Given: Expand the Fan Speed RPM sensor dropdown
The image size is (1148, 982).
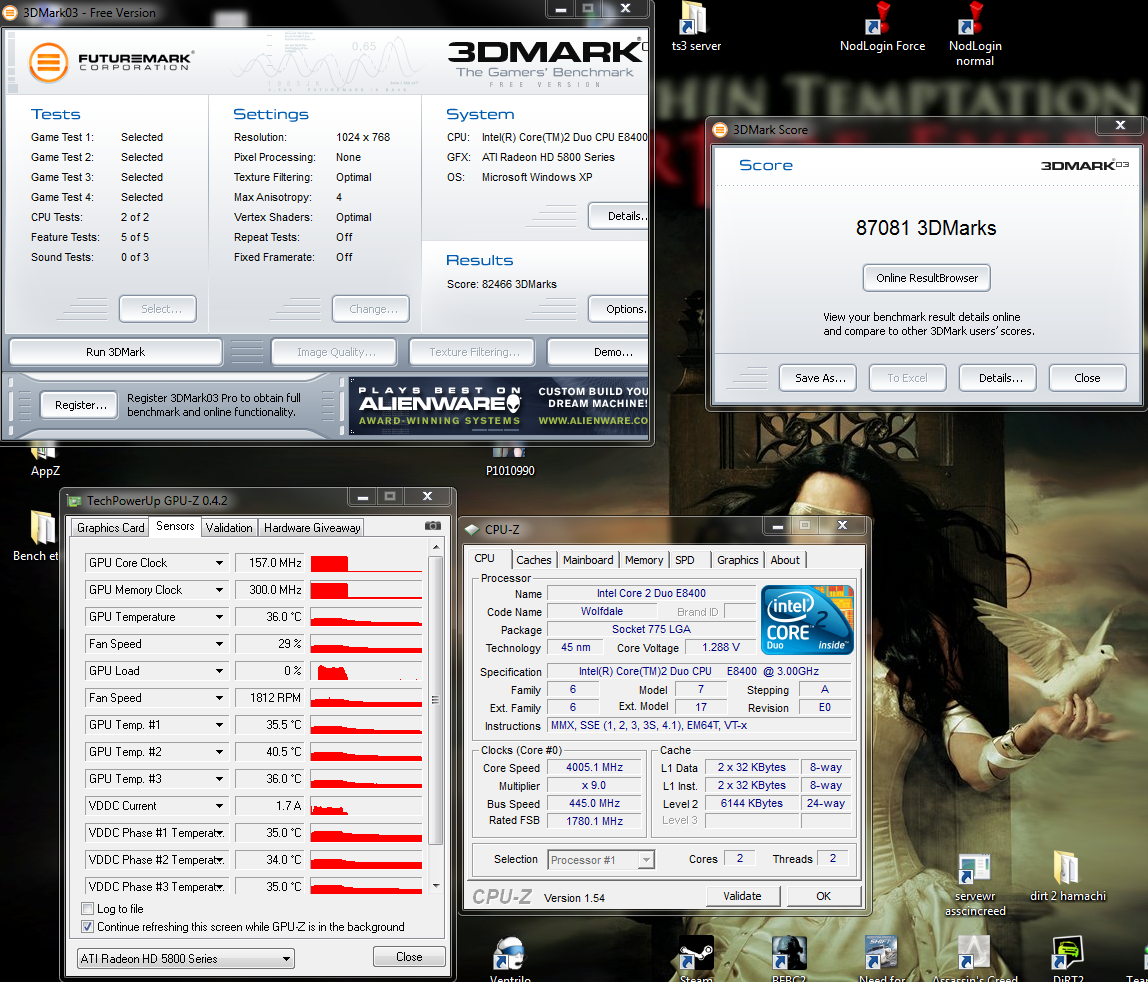Looking at the screenshot, I should 219,698.
